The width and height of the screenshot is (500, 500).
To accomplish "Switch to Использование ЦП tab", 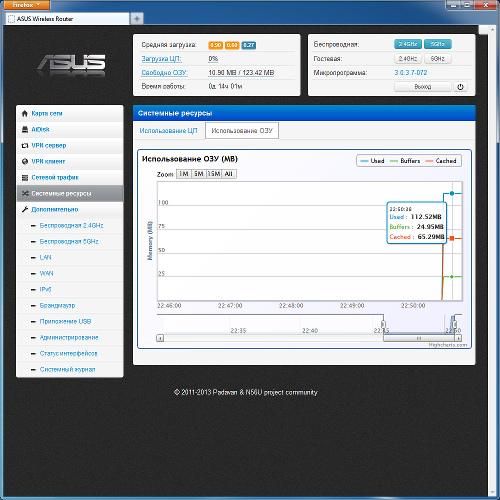I will (x=168, y=131).
